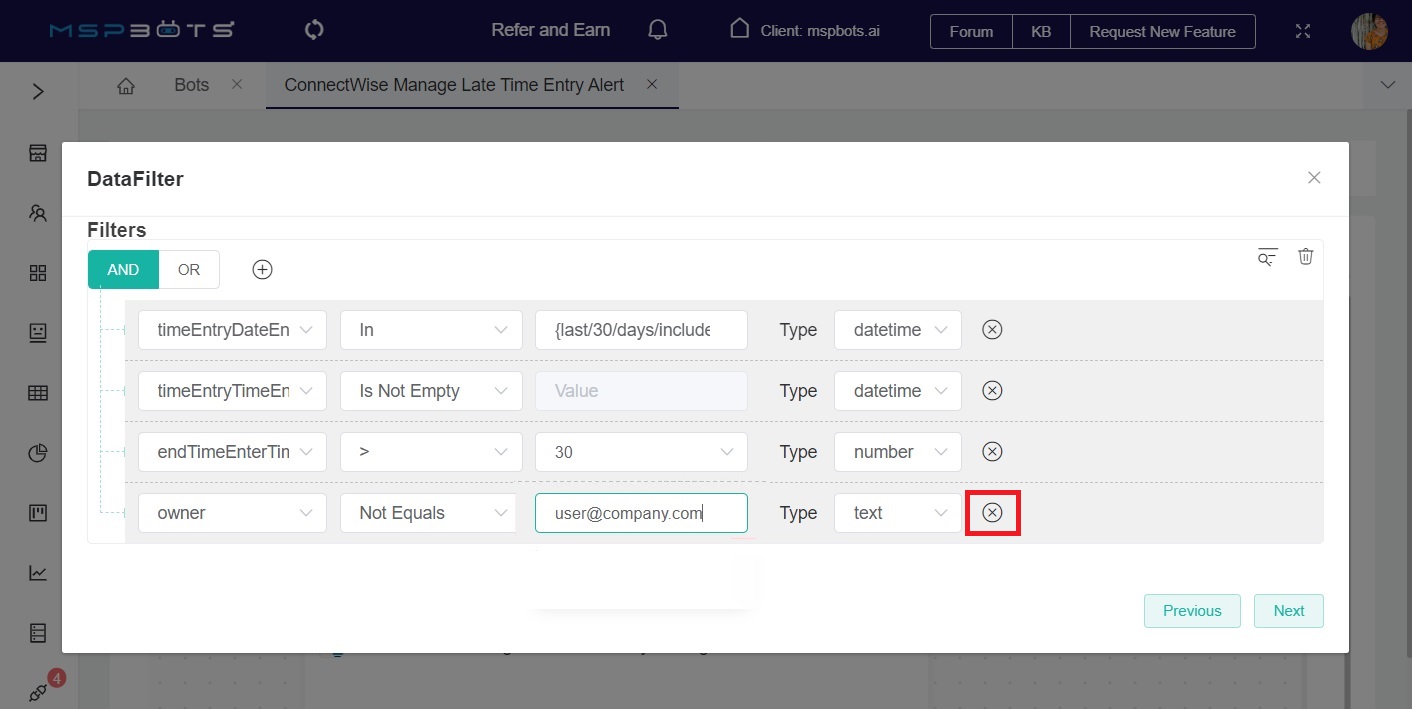
Task: Expand the owner field dropdown
Action: (x=232, y=513)
